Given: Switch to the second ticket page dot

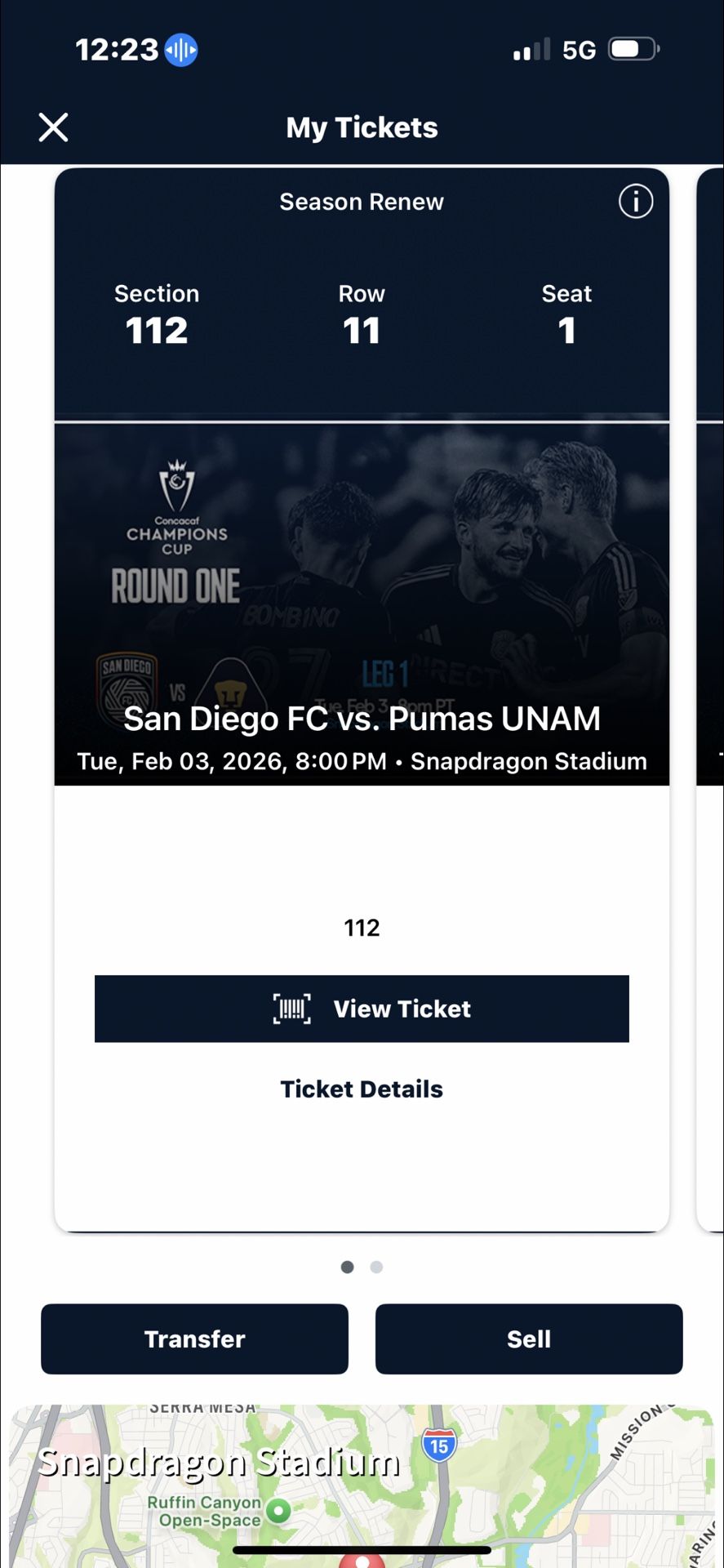Looking at the screenshot, I should tap(376, 1267).
